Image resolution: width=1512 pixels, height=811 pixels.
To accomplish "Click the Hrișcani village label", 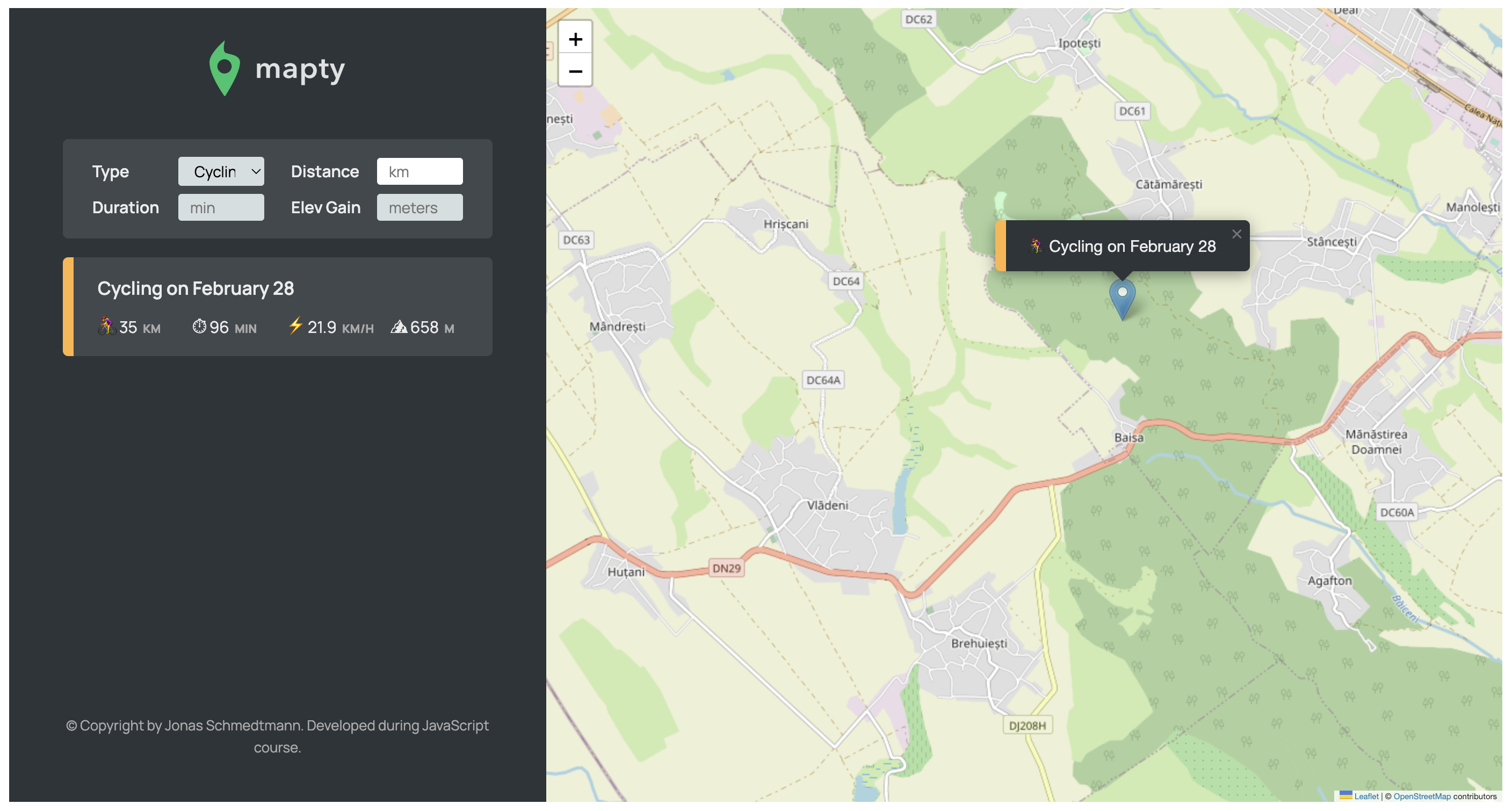I will pyautogui.click(x=786, y=223).
